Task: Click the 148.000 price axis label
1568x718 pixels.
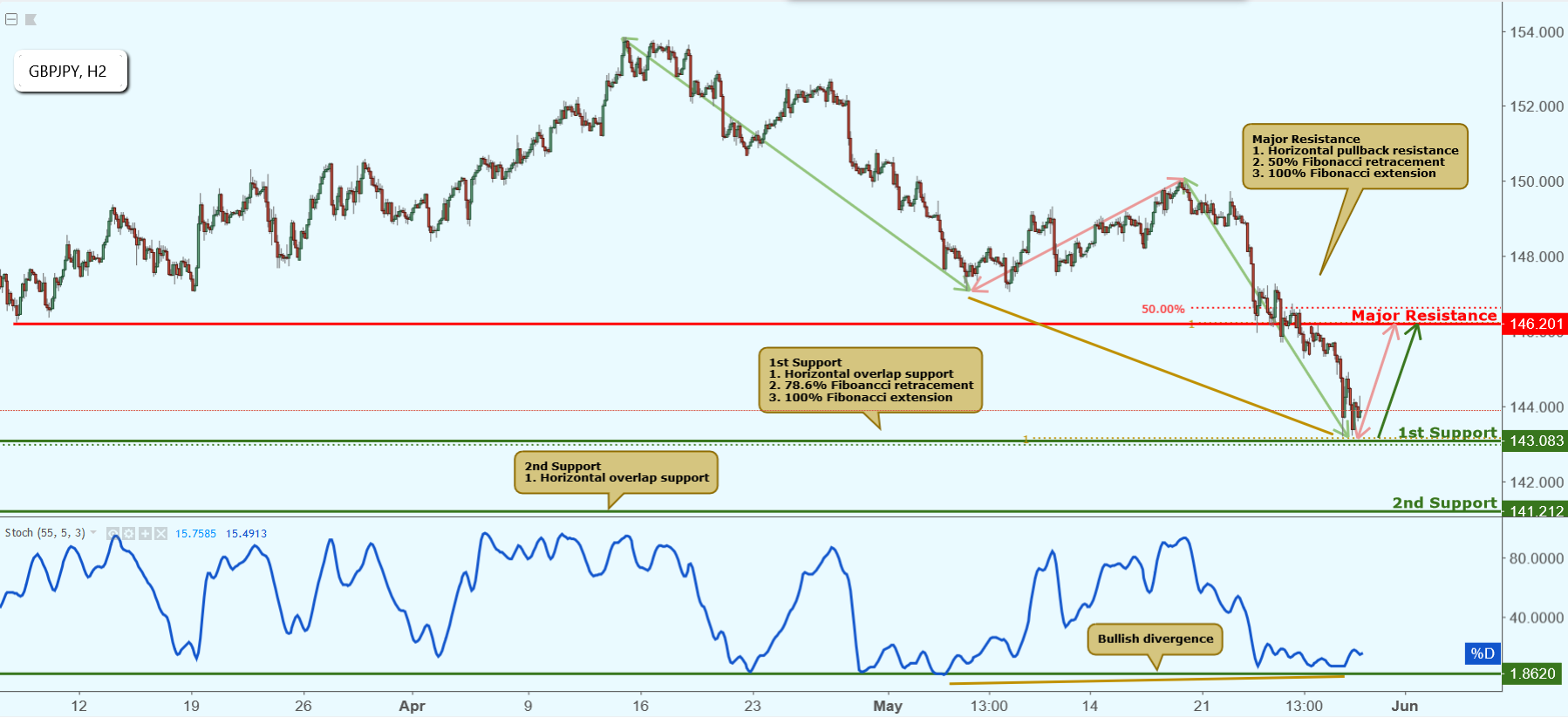Action: 1537,256
